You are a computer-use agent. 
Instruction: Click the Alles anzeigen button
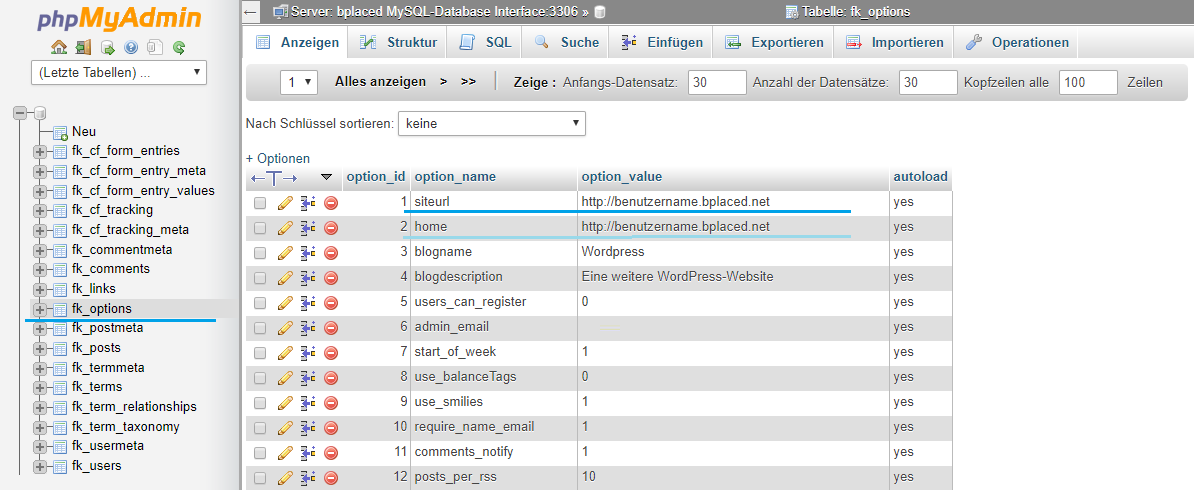coord(380,82)
